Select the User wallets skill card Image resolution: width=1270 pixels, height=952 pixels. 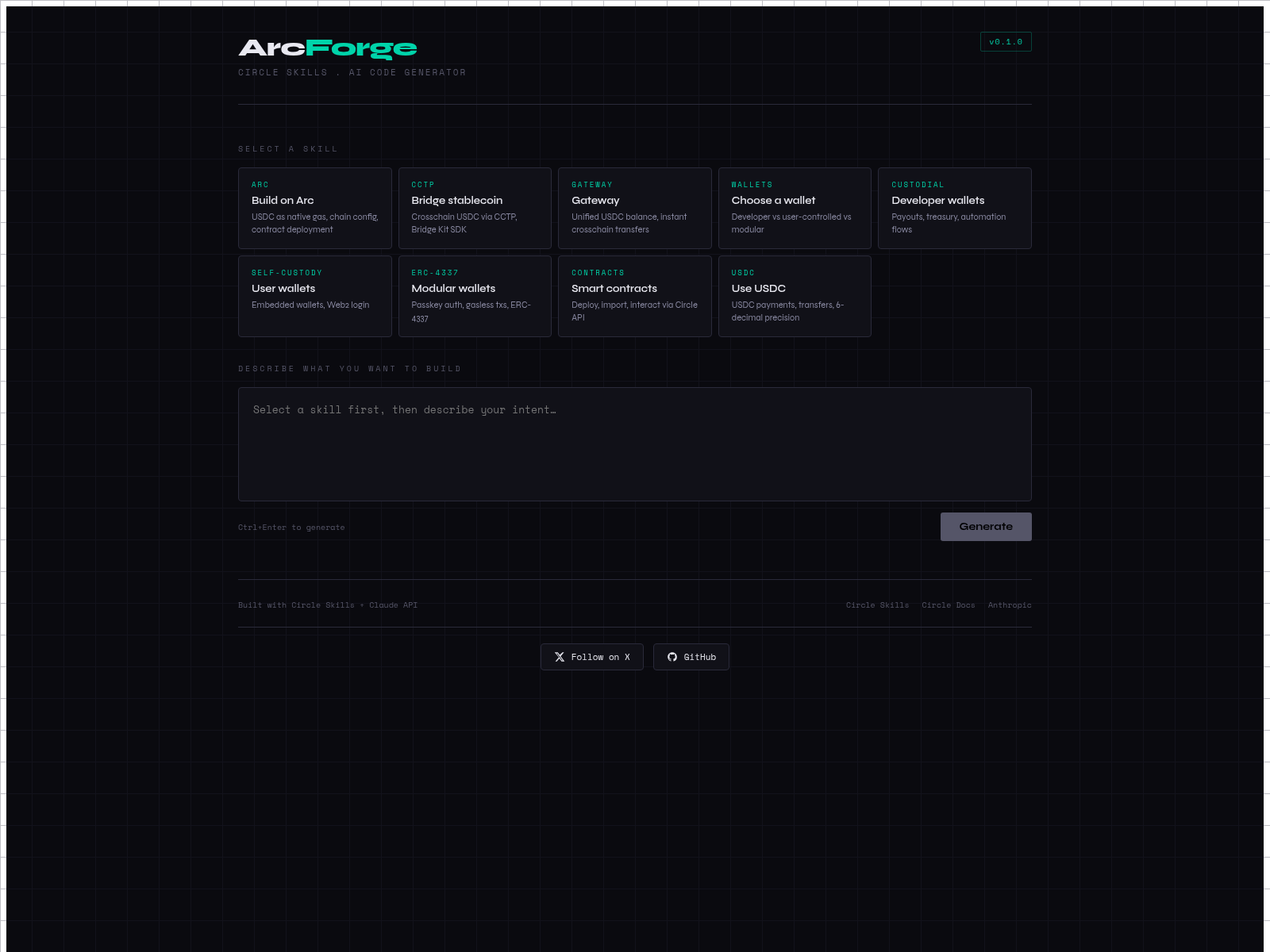[x=315, y=296]
